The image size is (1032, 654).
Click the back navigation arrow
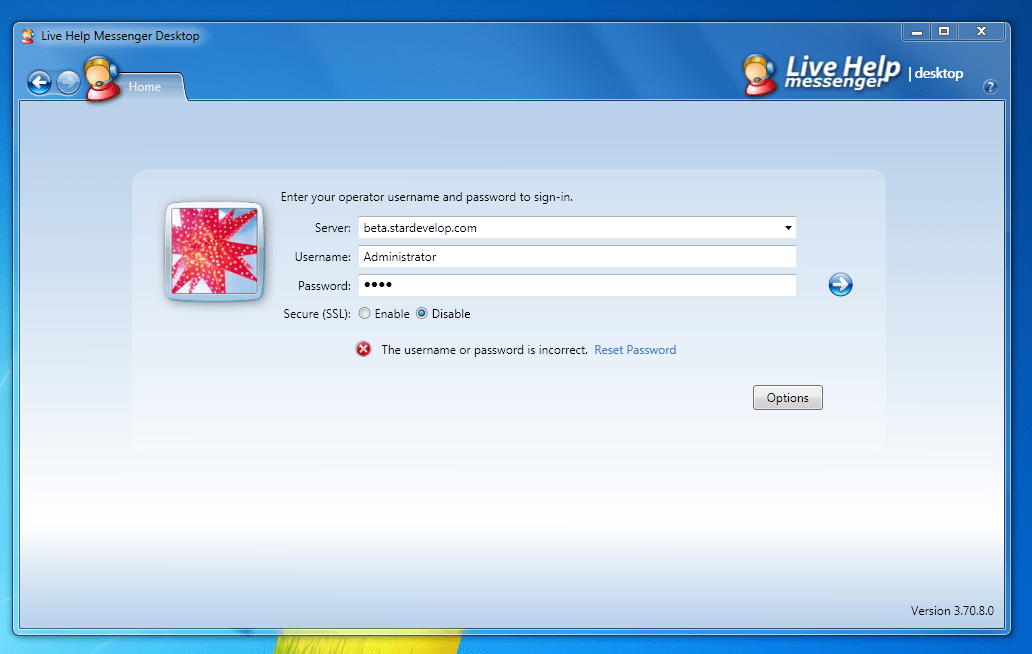39,83
